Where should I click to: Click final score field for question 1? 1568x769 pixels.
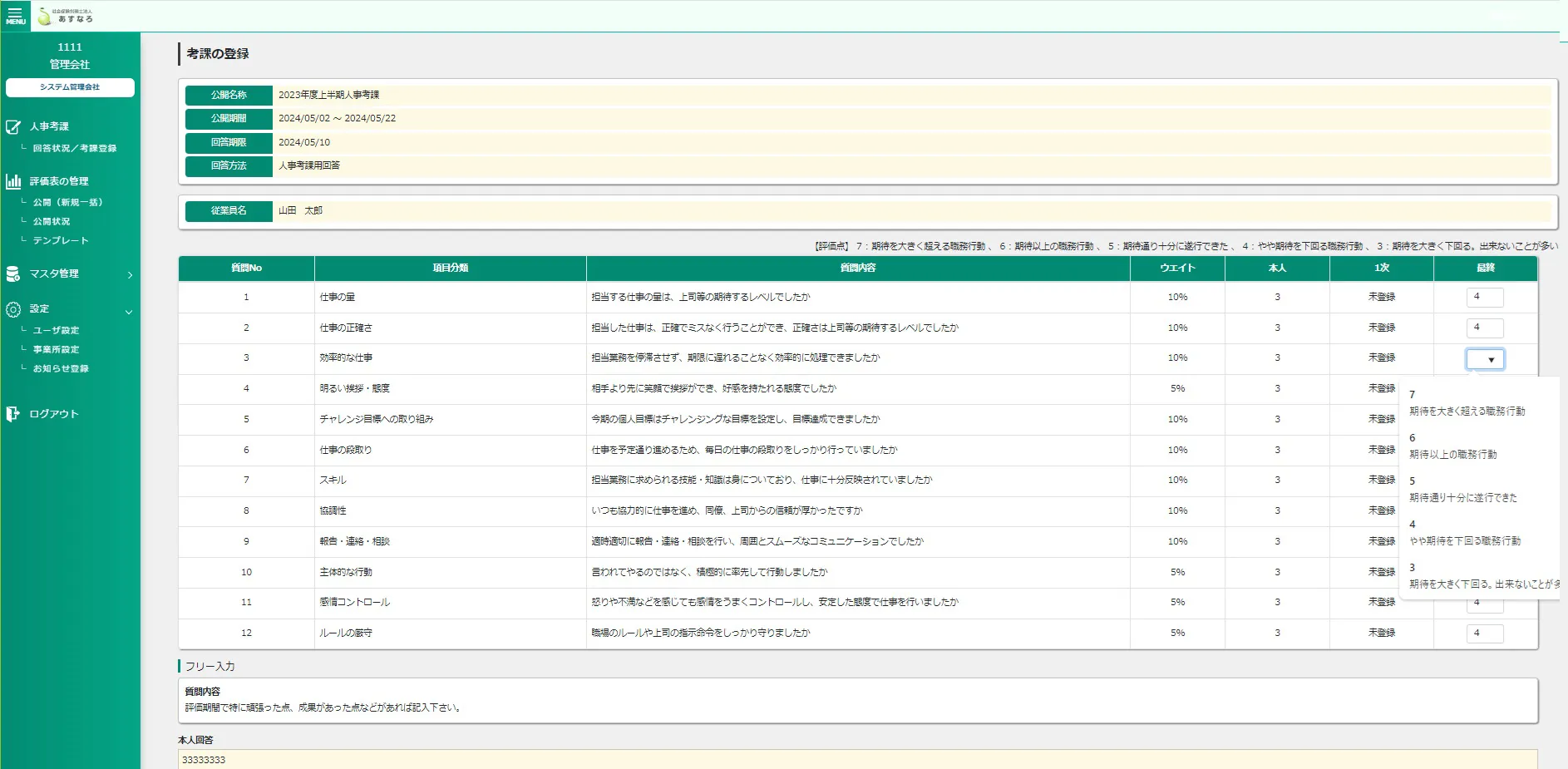pyautogui.click(x=1485, y=297)
